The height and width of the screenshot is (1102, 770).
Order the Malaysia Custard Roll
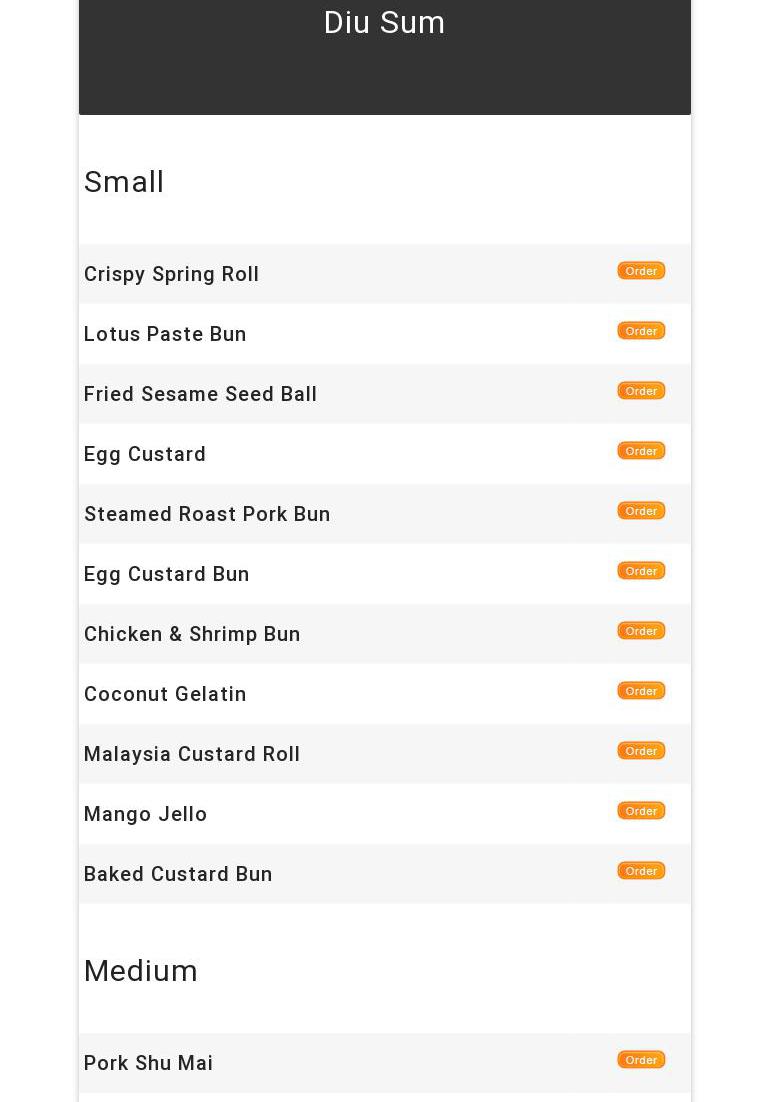click(x=641, y=751)
